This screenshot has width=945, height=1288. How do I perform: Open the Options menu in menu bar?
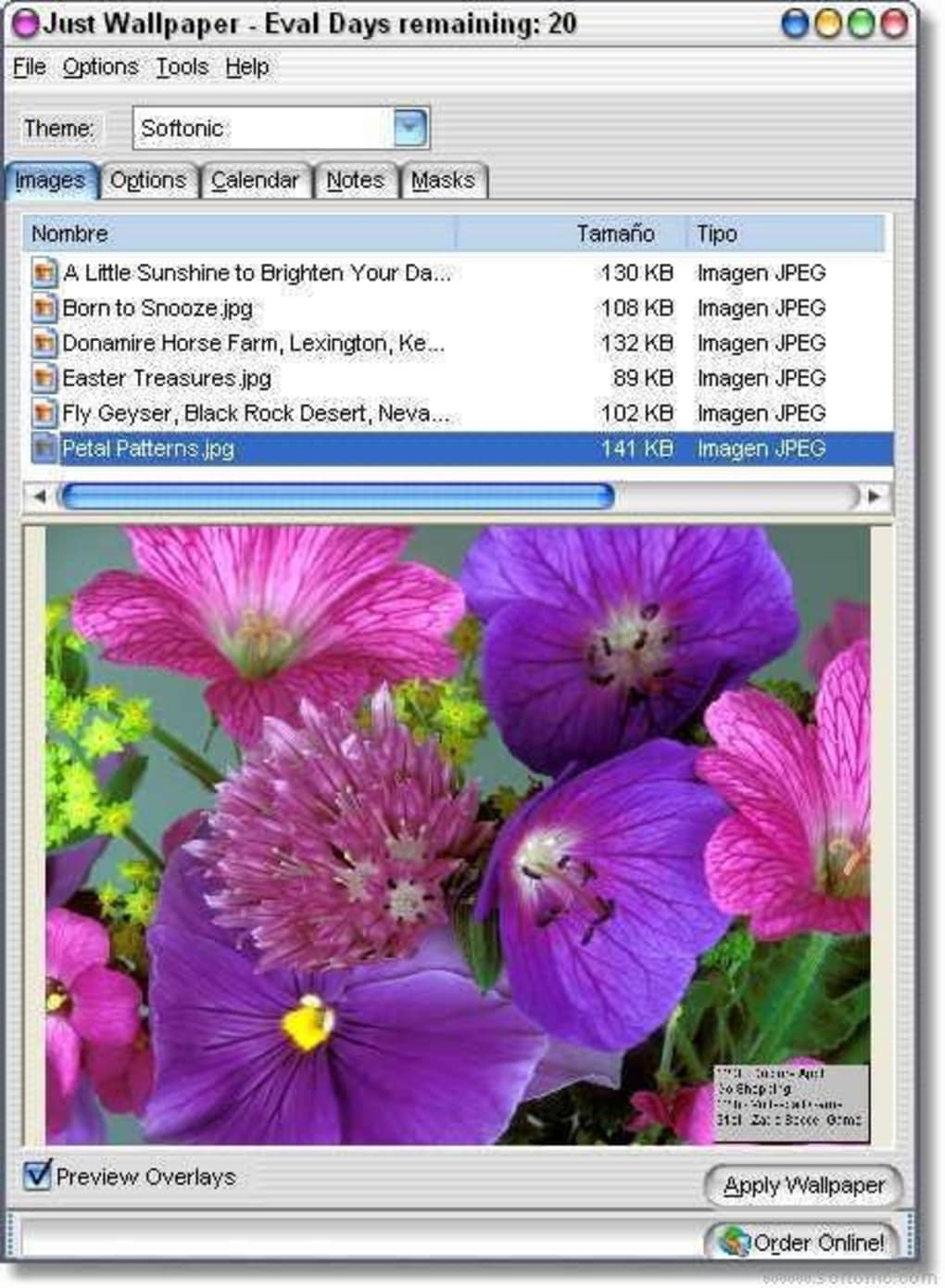(100, 67)
